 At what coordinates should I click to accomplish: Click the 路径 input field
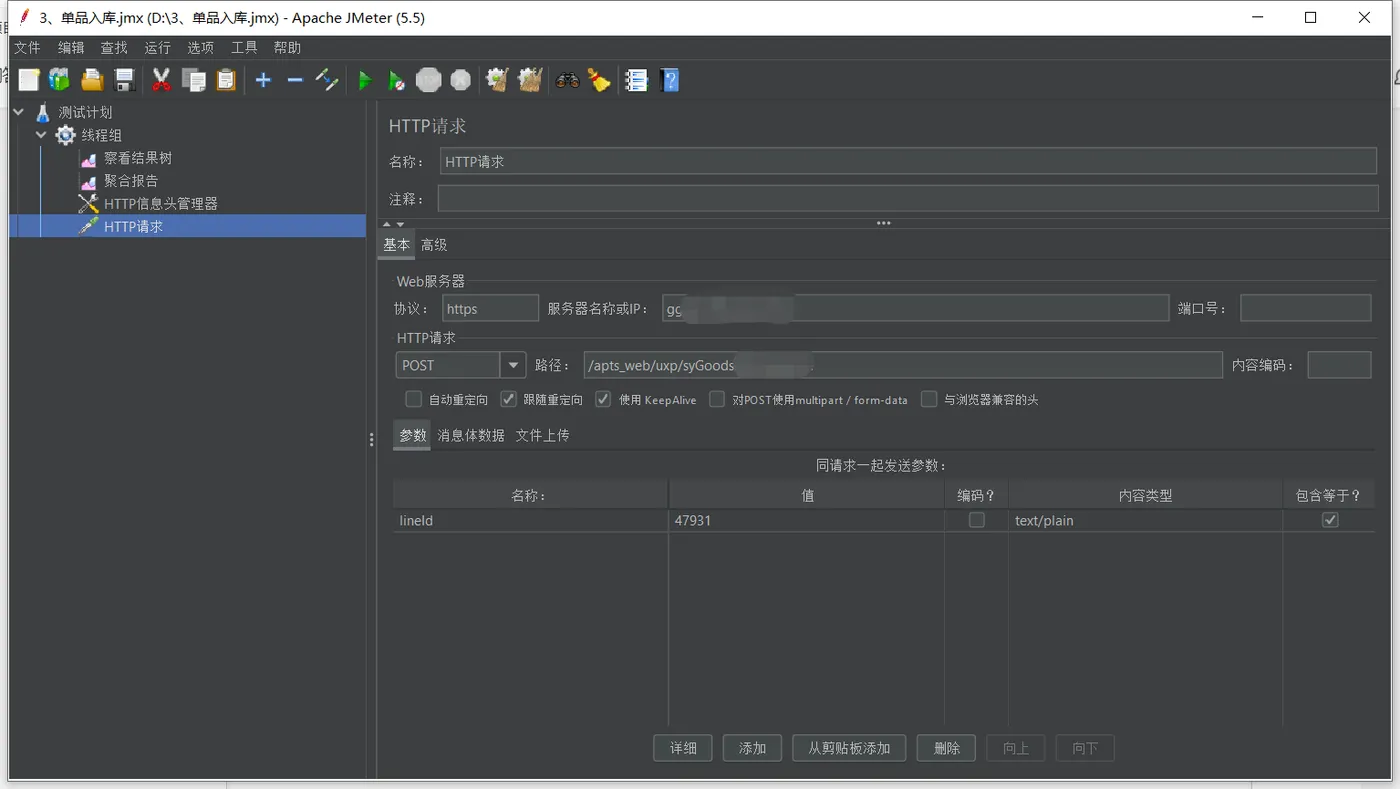tap(903, 365)
